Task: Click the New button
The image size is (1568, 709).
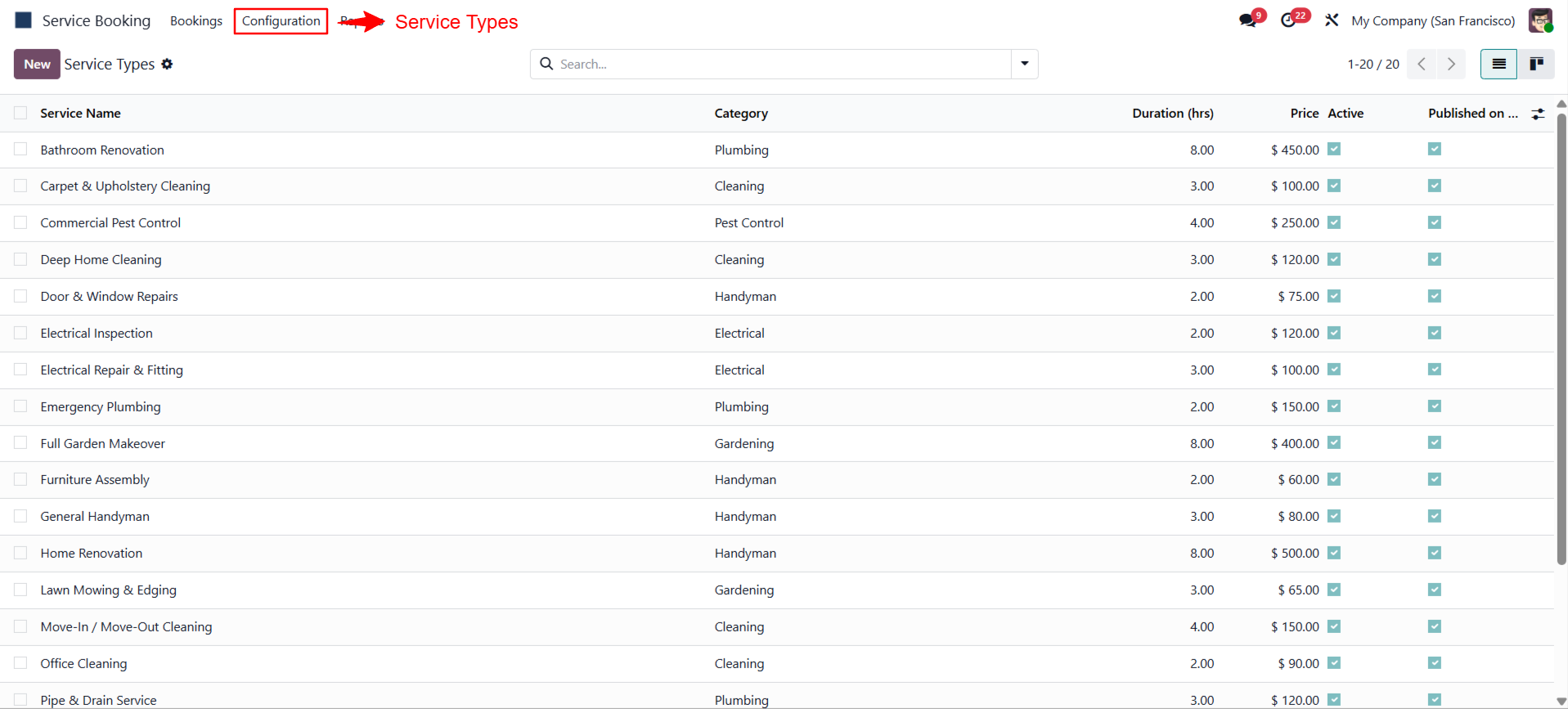Action: coord(37,64)
